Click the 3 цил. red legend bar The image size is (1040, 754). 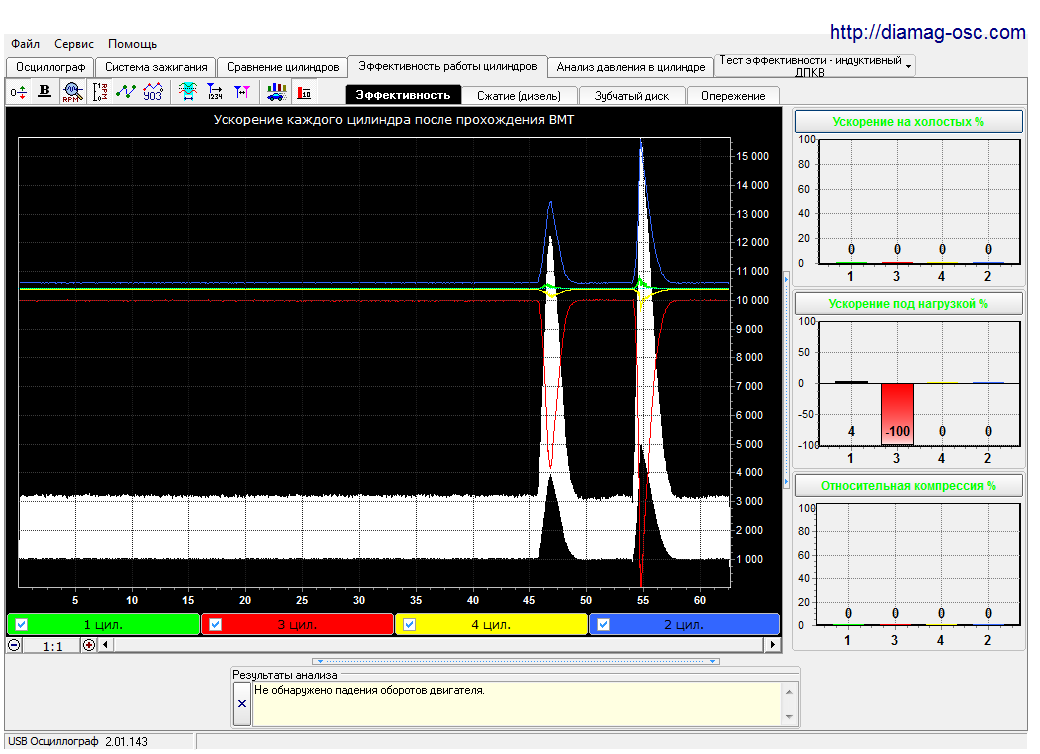pos(297,625)
